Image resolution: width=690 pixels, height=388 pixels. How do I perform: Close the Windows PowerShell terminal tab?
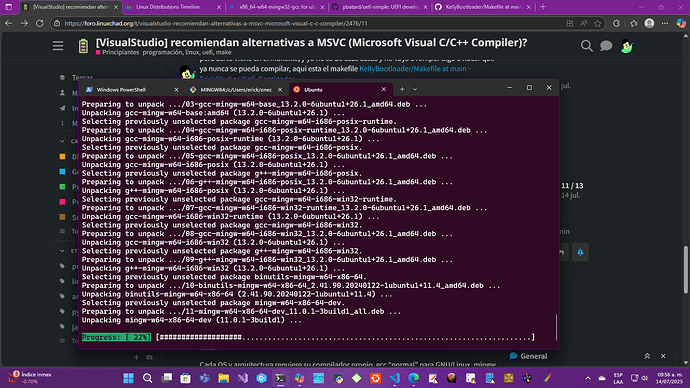pyautogui.click(x=176, y=89)
